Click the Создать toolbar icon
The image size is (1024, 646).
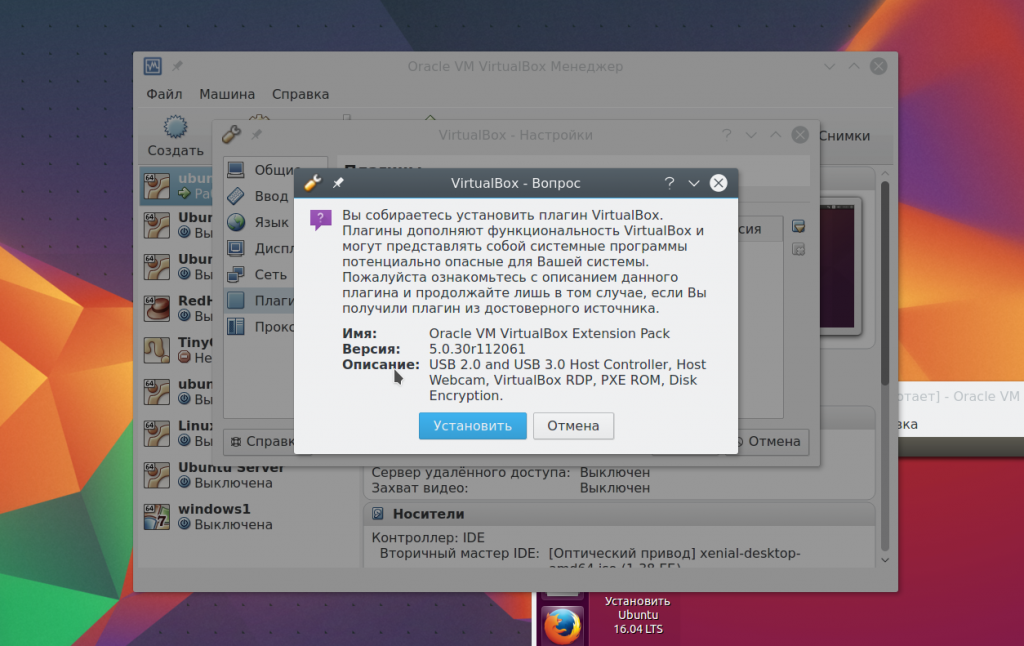(x=175, y=136)
